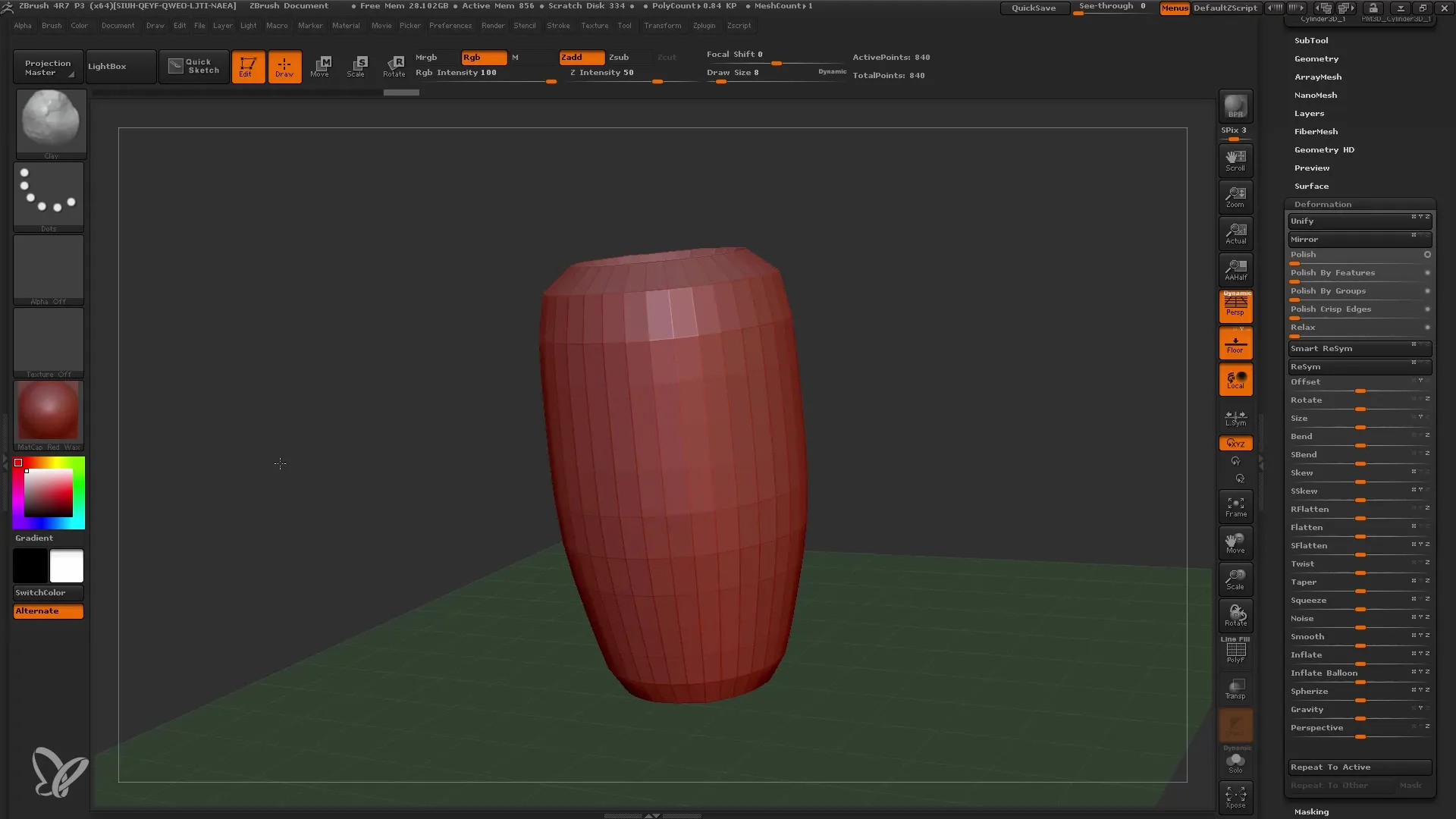Click the Scale tool icon
Image resolution: width=1456 pixels, height=819 pixels.
tap(357, 65)
